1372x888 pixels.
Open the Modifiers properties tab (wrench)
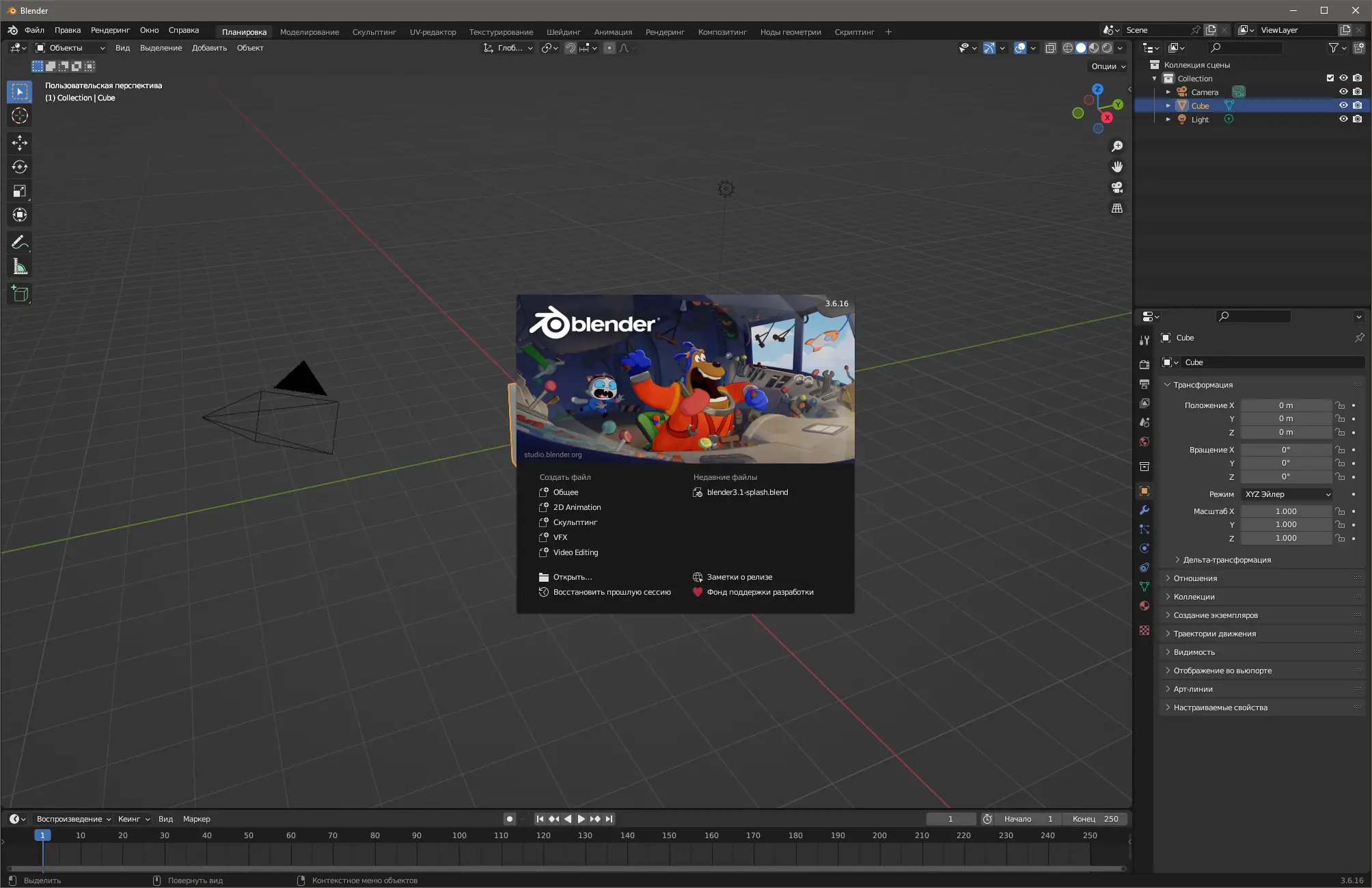(1144, 510)
